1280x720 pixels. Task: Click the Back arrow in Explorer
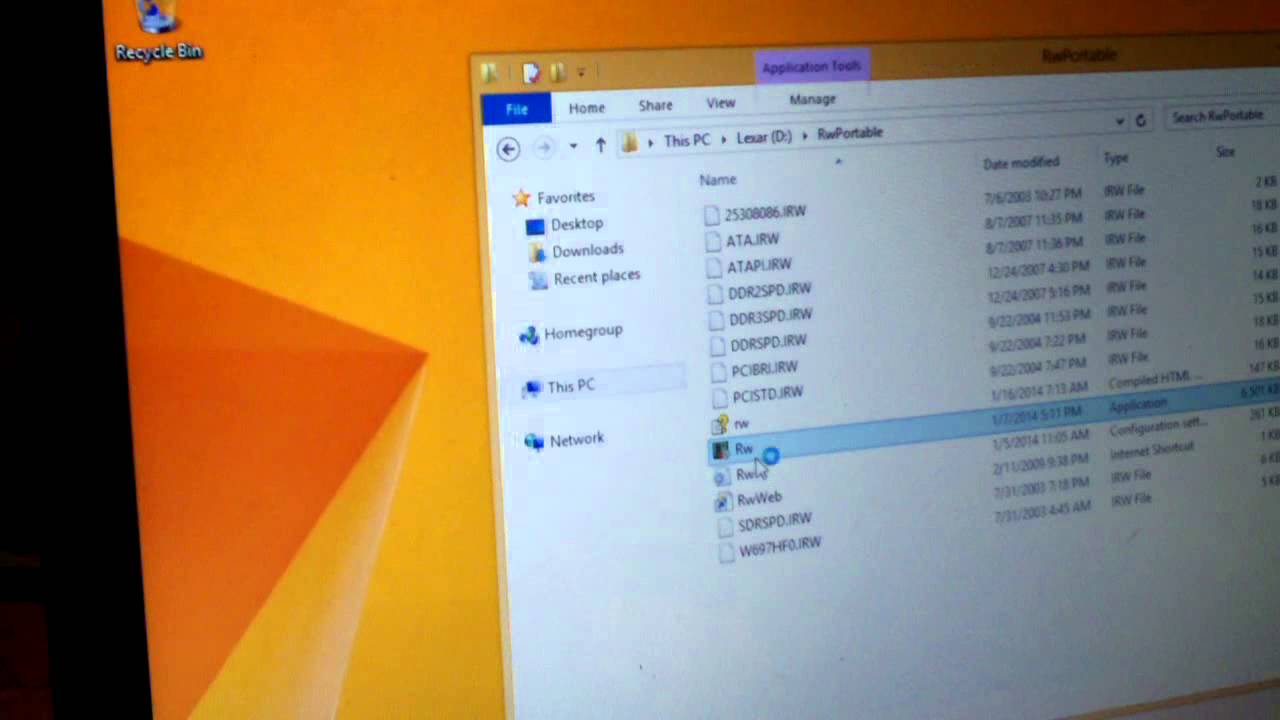pyautogui.click(x=508, y=149)
